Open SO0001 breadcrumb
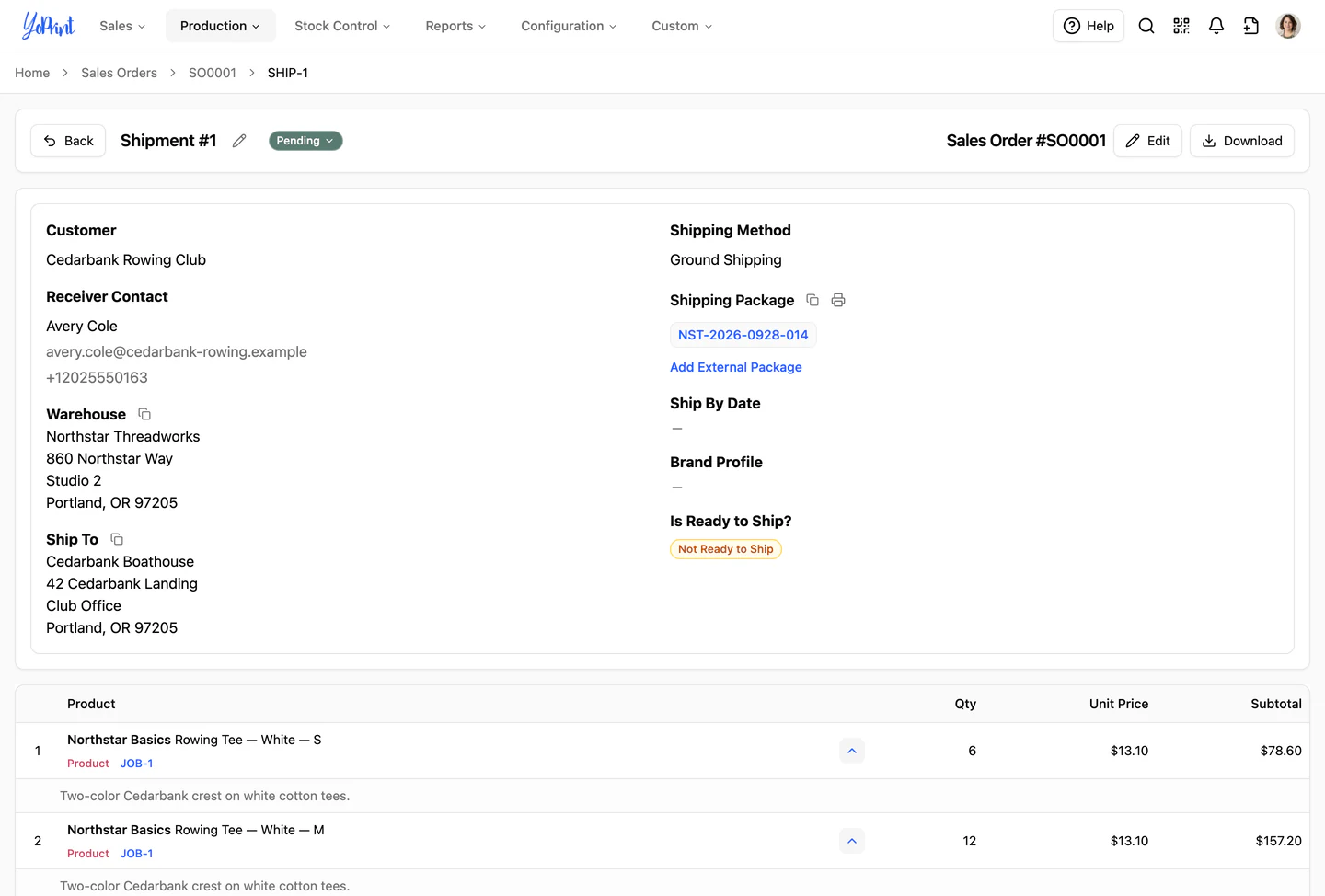1325x896 pixels. [x=213, y=73]
